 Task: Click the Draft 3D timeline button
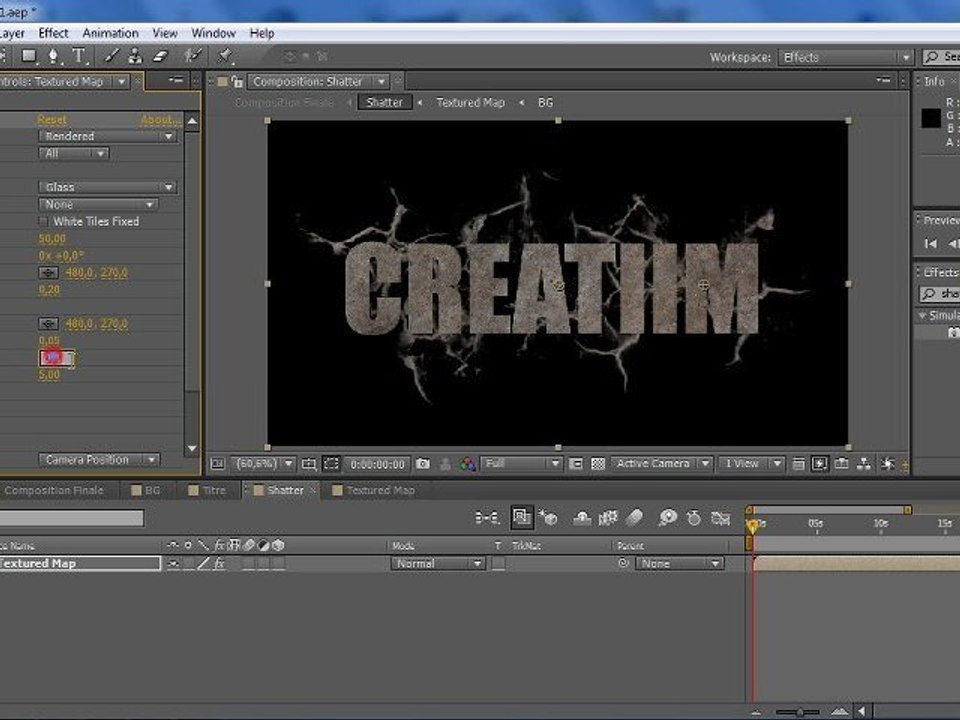click(x=548, y=518)
